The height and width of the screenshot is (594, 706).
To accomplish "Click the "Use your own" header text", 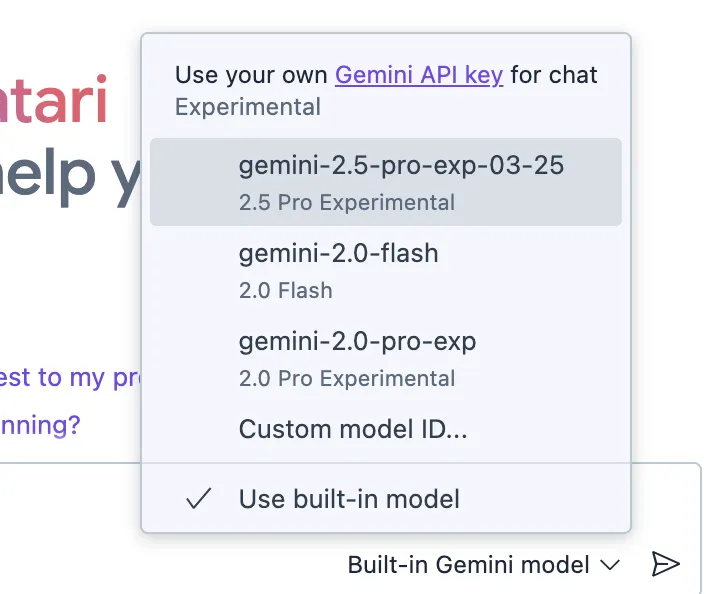I will tap(251, 75).
